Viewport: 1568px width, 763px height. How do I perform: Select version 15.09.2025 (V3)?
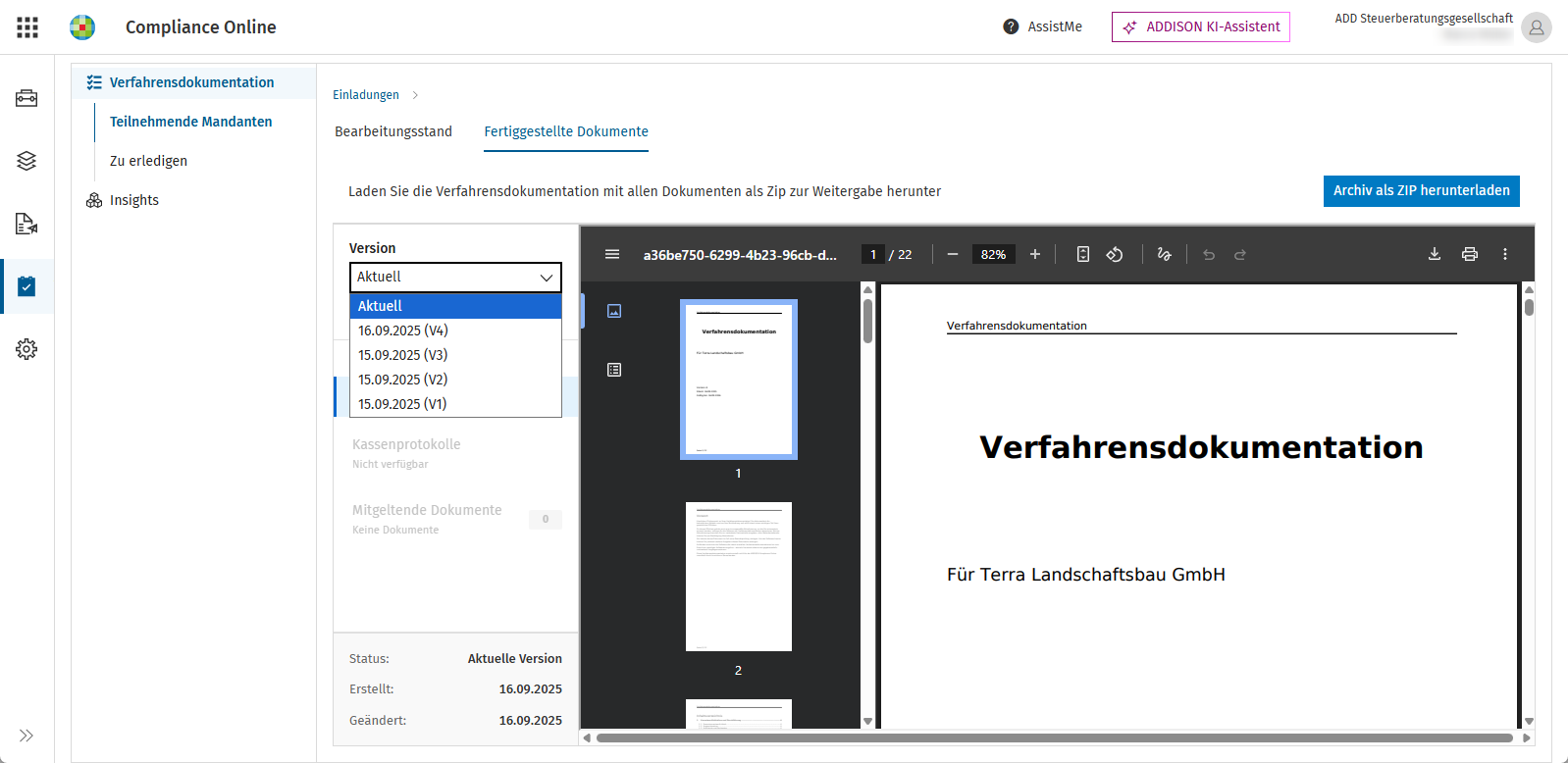pos(455,355)
